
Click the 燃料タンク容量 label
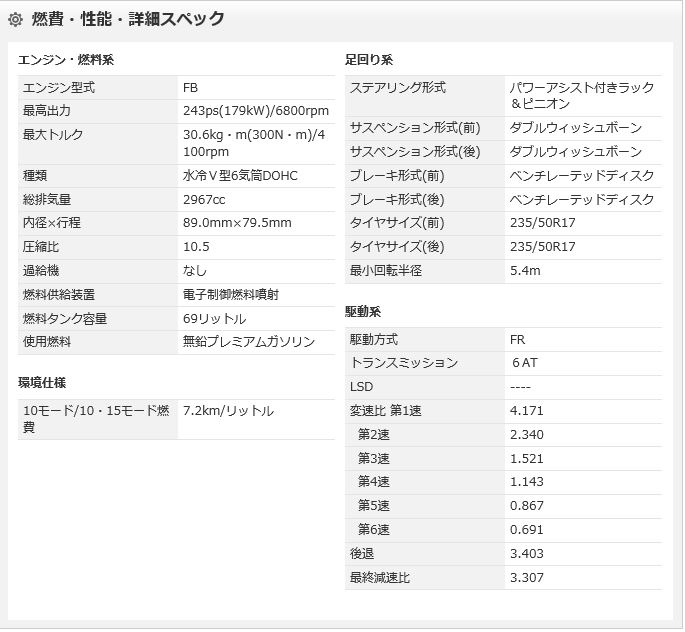(65, 319)
